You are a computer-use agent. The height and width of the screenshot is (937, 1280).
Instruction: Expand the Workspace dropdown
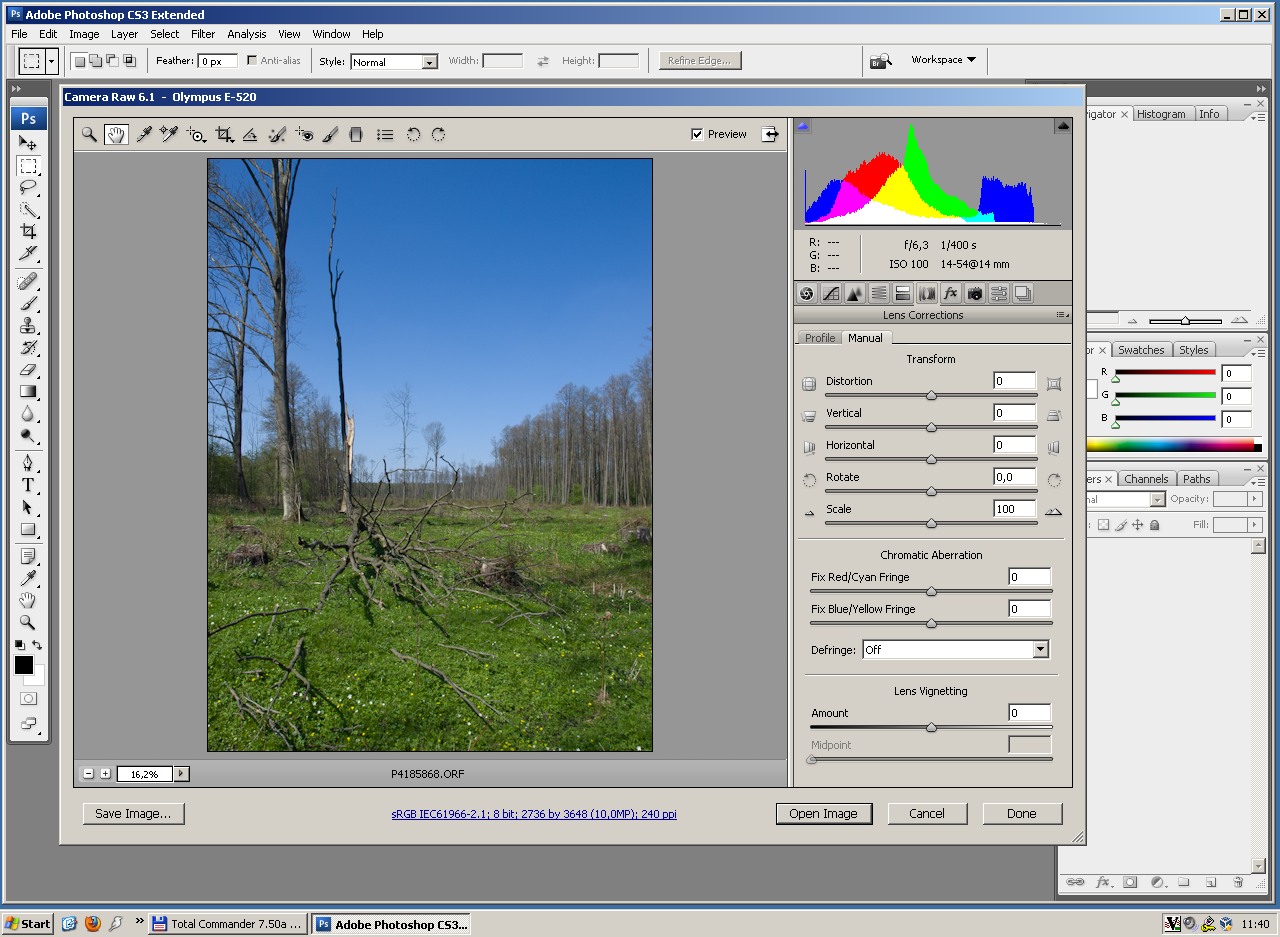tap(943, 60)
